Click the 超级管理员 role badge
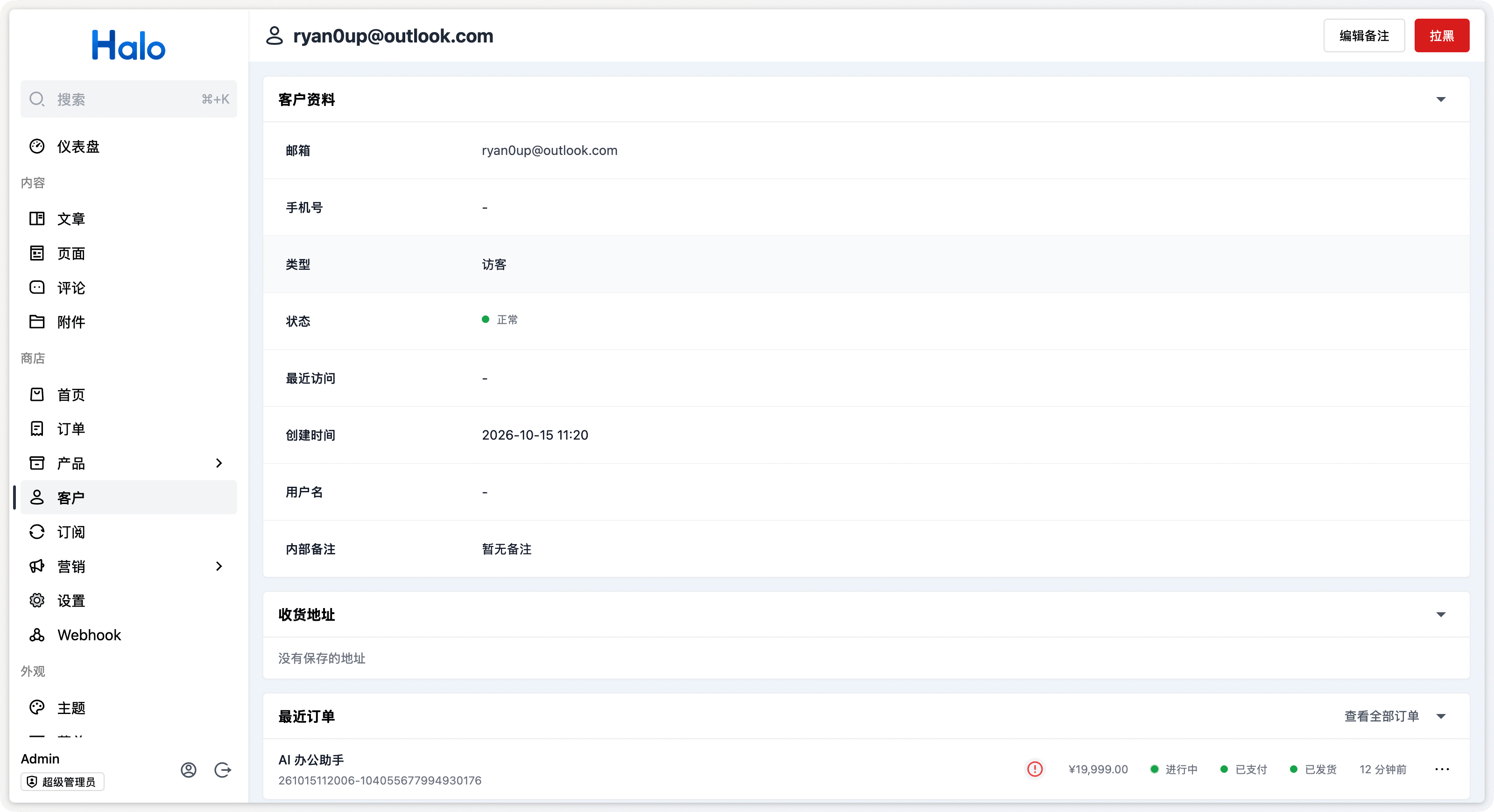Screen dimensions: 1494x812 [63, 782]
